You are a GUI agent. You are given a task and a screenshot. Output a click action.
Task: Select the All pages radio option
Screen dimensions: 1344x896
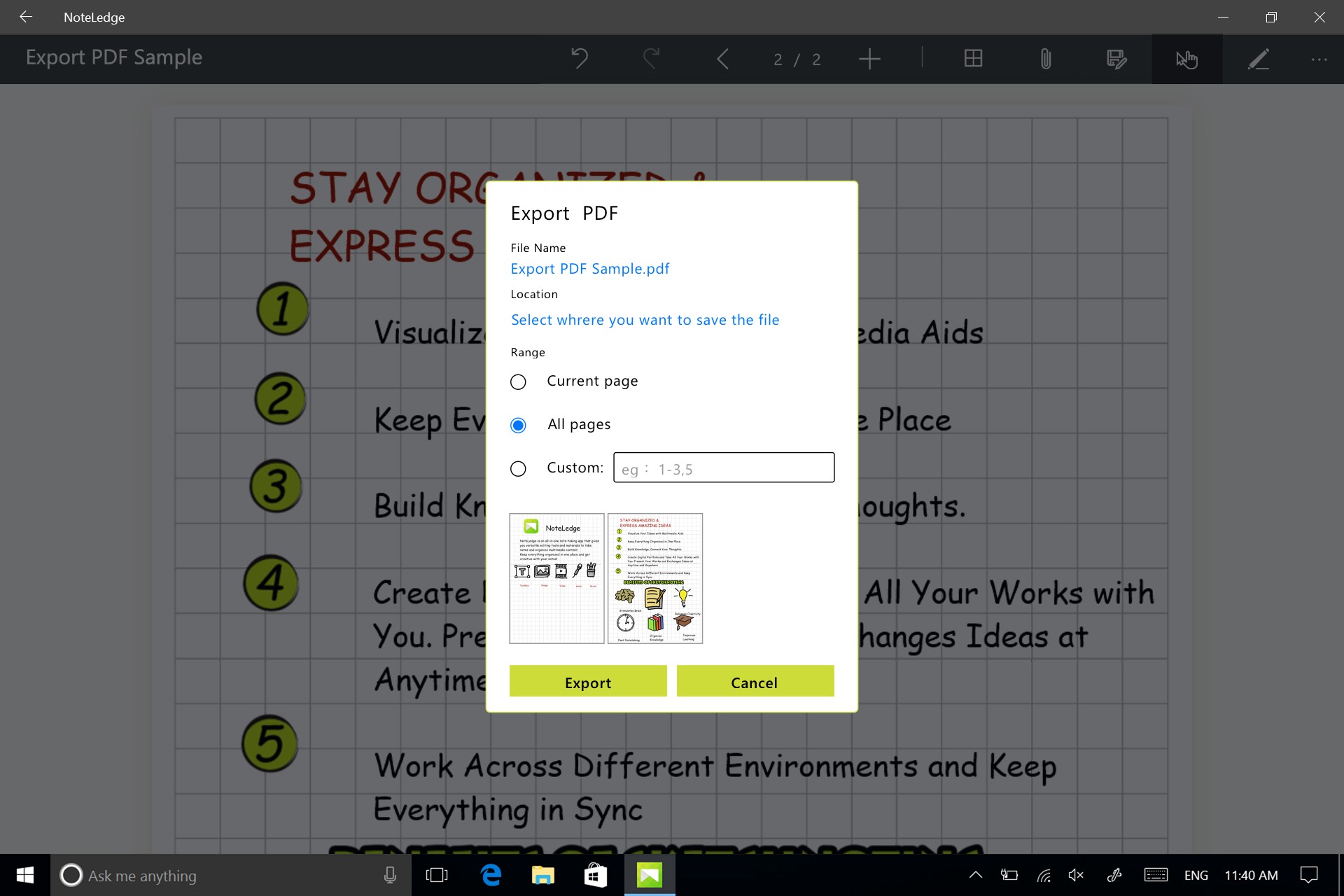click(518, 426)
